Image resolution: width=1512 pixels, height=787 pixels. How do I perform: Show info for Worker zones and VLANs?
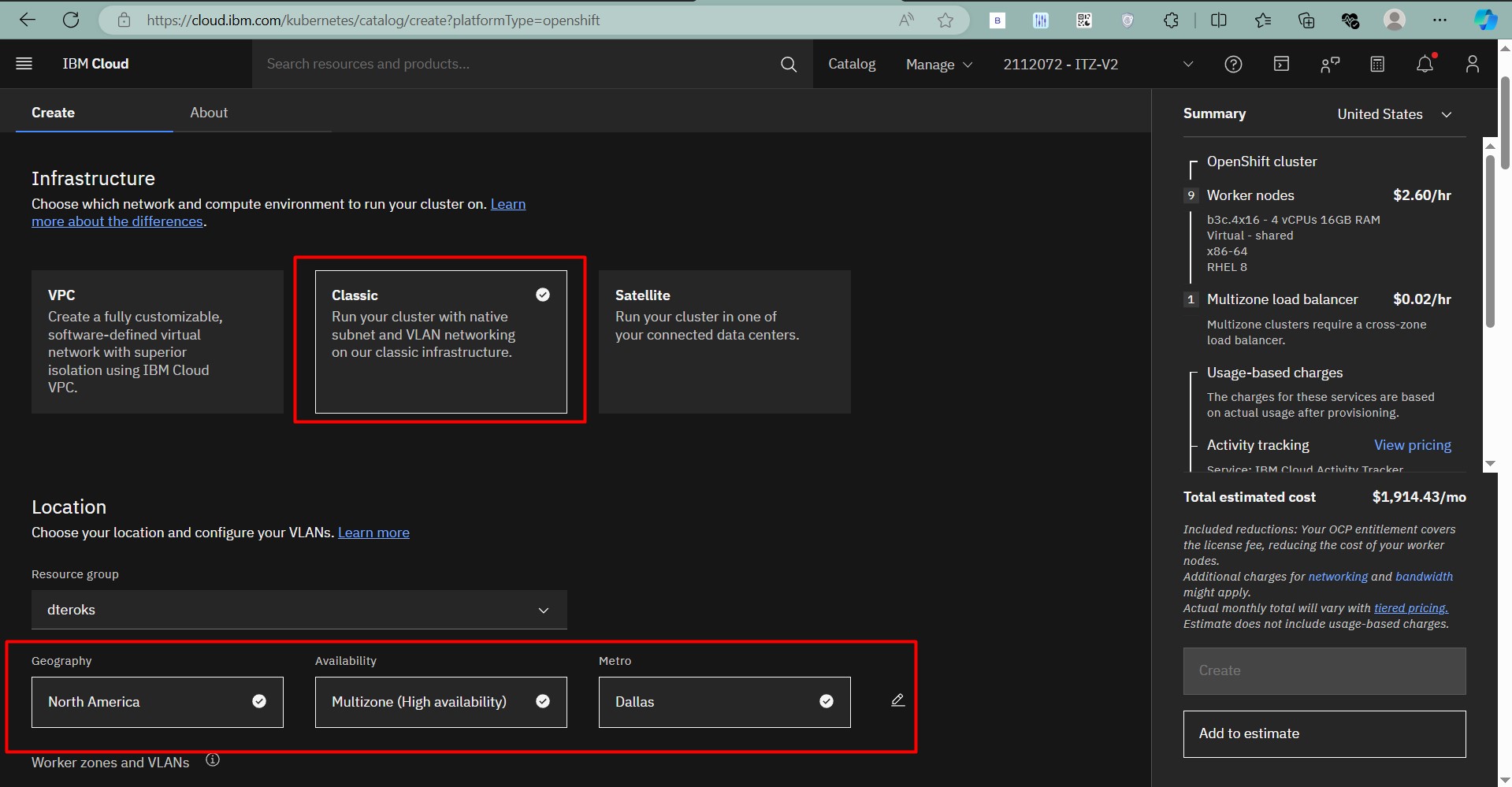(x=213, y=760)
